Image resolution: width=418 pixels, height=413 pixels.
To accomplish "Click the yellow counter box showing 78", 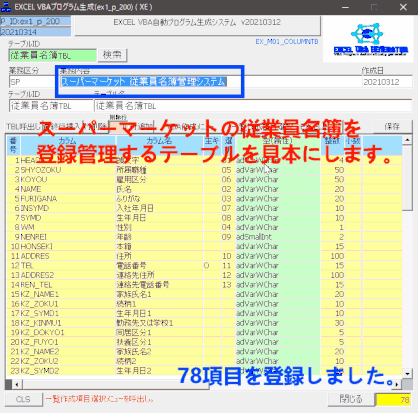I will pos(394,400).
